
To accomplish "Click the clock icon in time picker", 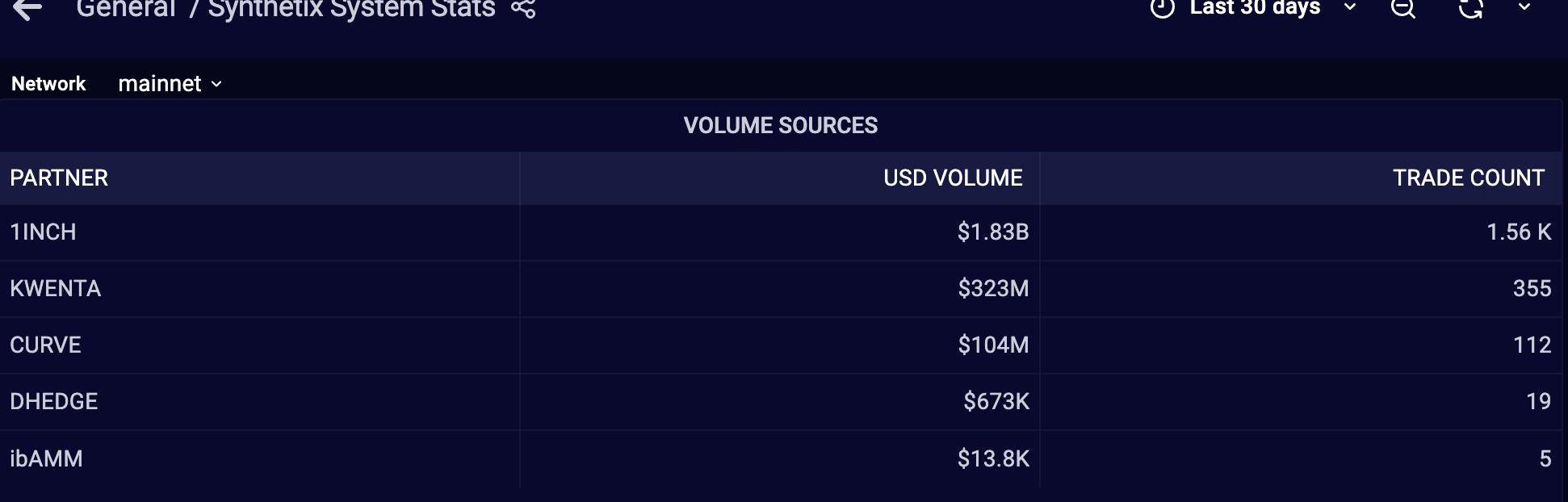I will [1162, 8].
